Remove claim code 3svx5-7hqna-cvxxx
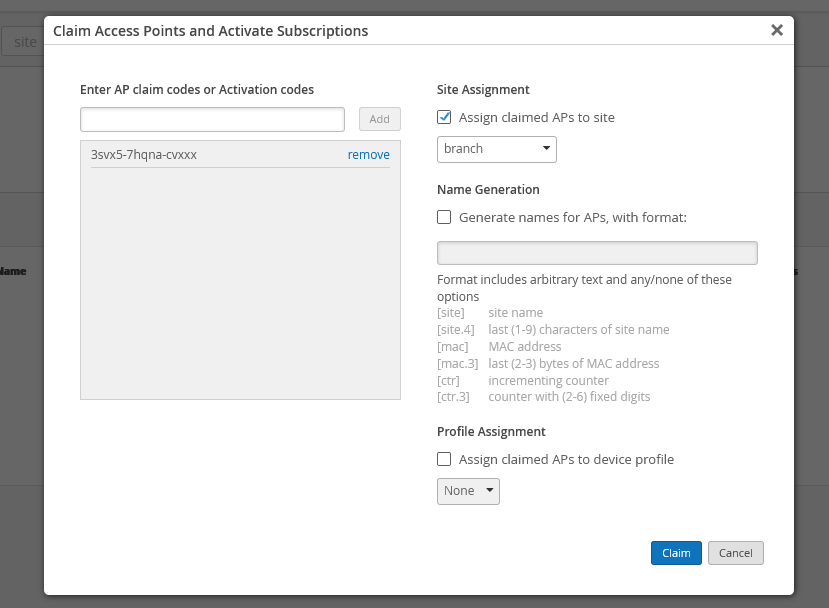 (369, 155)
